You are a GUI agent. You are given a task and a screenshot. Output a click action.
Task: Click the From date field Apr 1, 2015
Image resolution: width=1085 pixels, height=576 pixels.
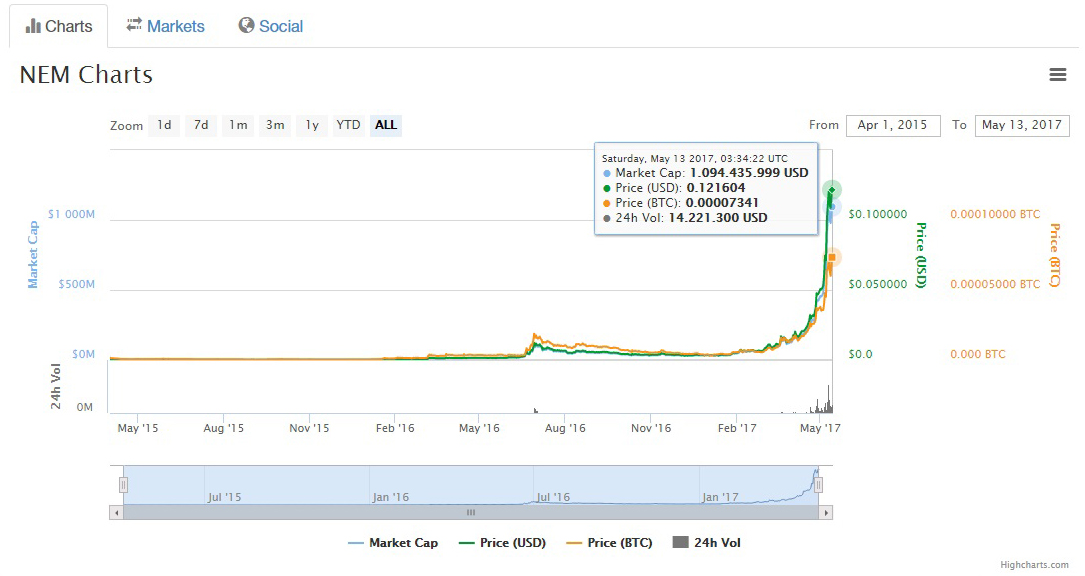tap(893, 125)
